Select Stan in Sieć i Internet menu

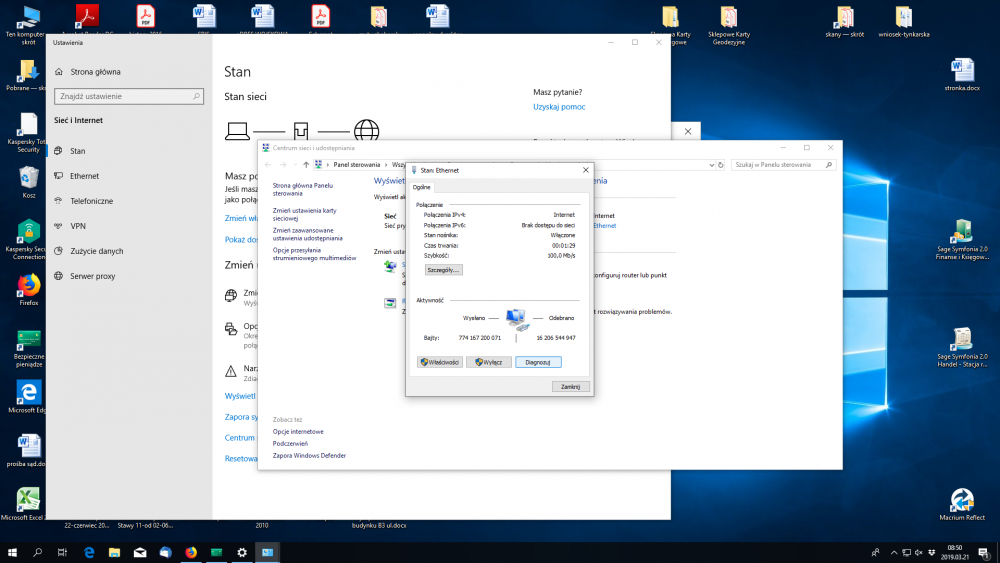click(x=78, y=151)
